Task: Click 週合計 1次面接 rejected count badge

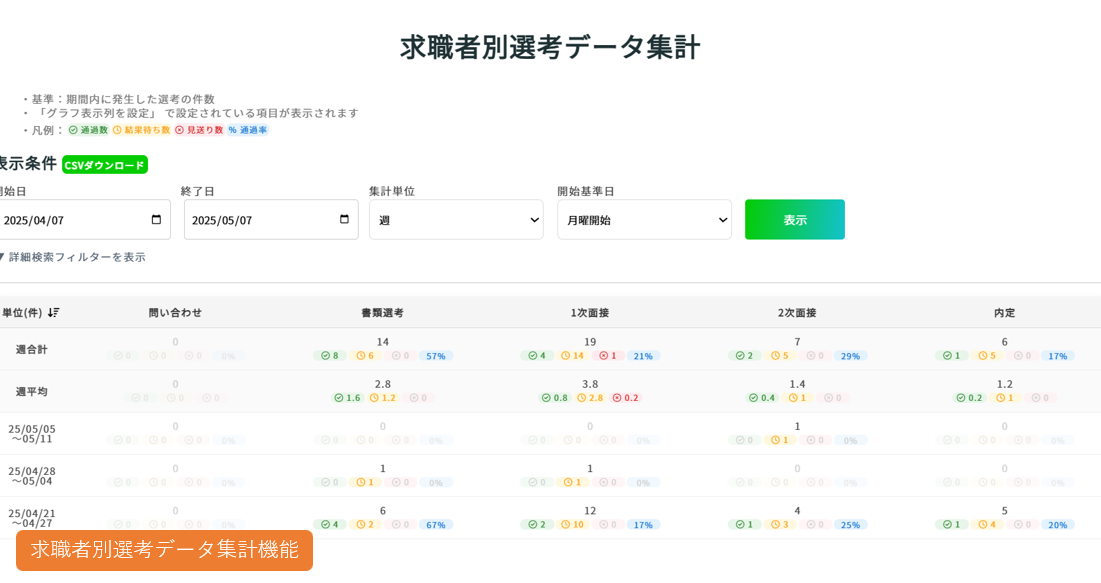Action: pos(609,356)
